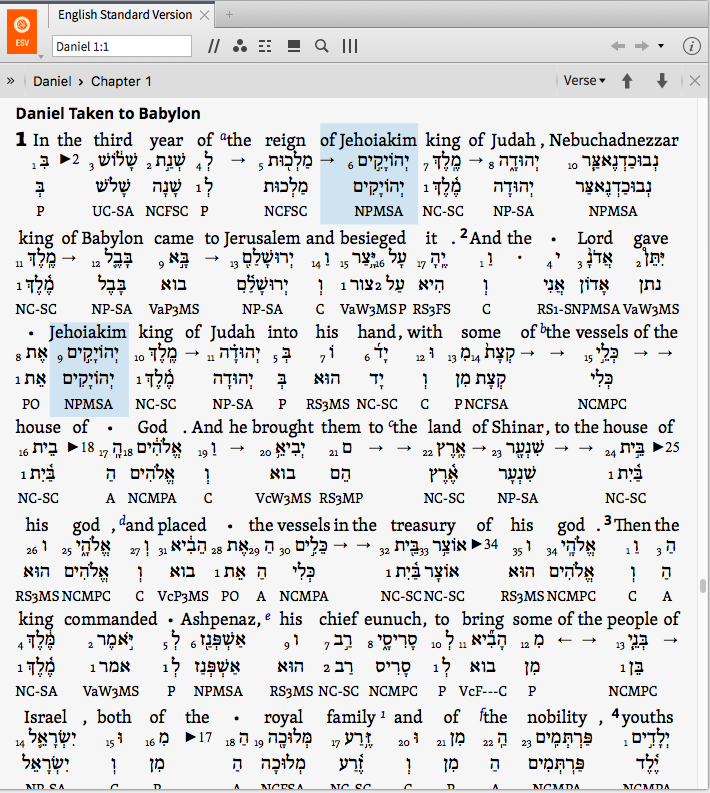Image resolution: width=710 pixels, height=793 pixels.
Task: Click footnote marker f before 'the nobility'
Action: 481,714
